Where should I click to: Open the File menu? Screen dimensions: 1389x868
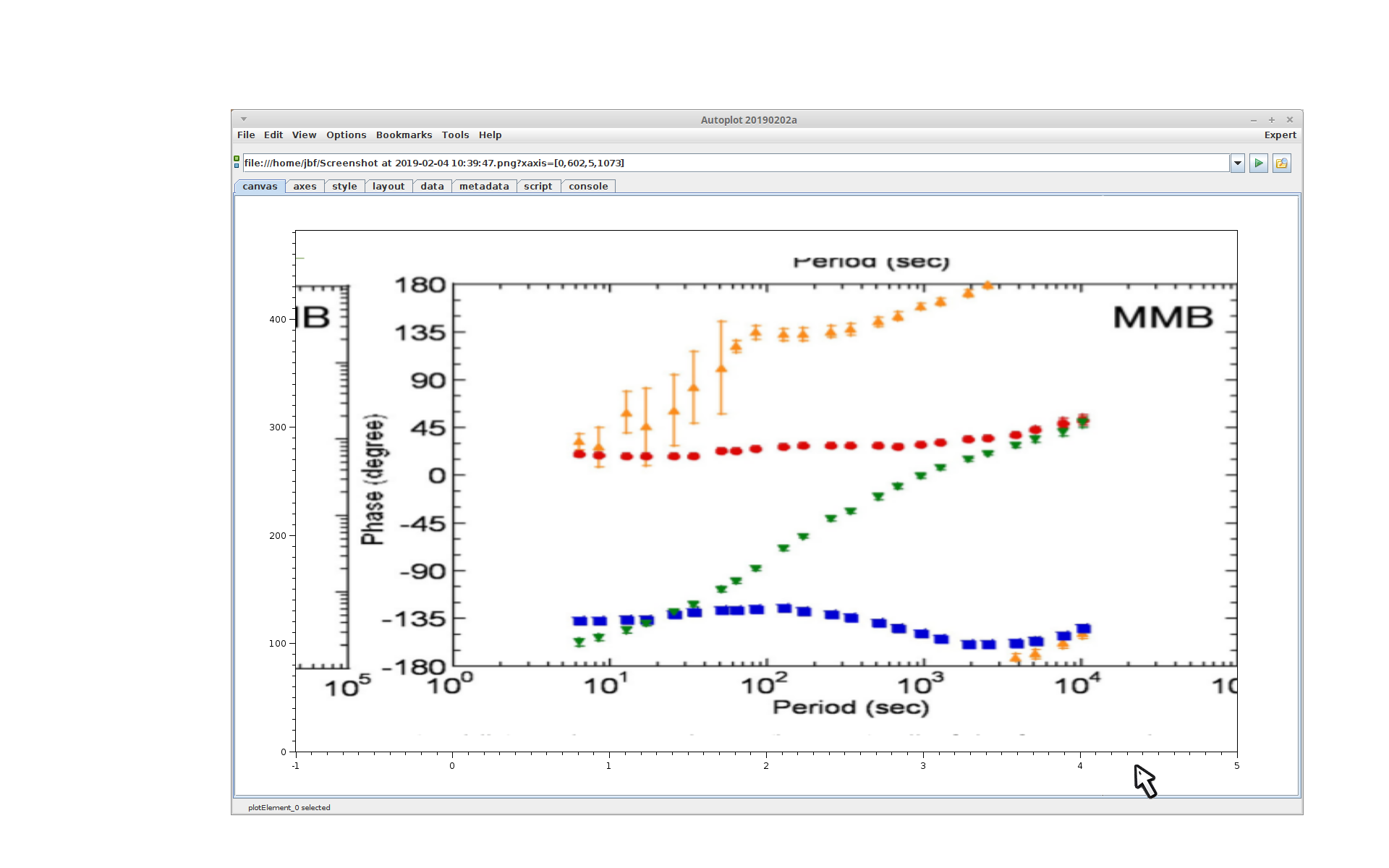tap(246, 135)
